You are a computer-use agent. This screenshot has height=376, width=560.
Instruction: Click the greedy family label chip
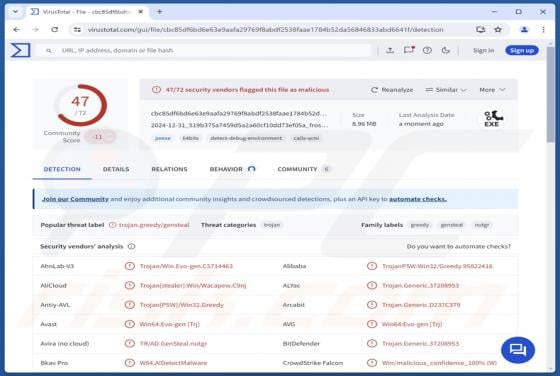pos(420,225)
